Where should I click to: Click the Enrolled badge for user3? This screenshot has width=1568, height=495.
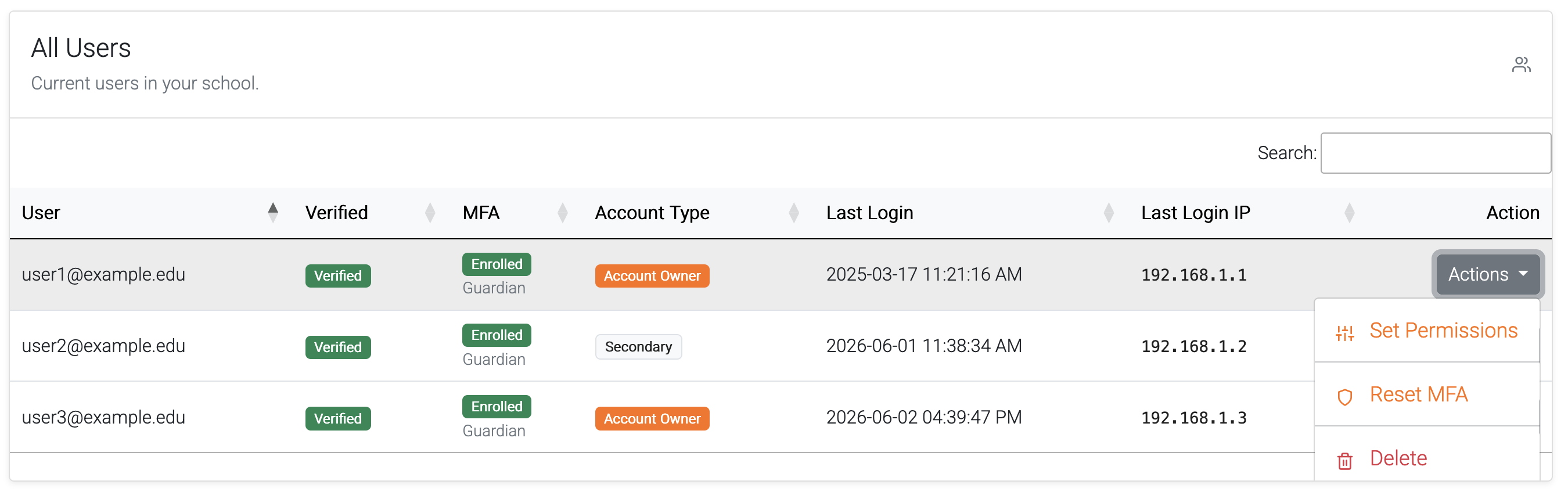(x=496, y=407)
